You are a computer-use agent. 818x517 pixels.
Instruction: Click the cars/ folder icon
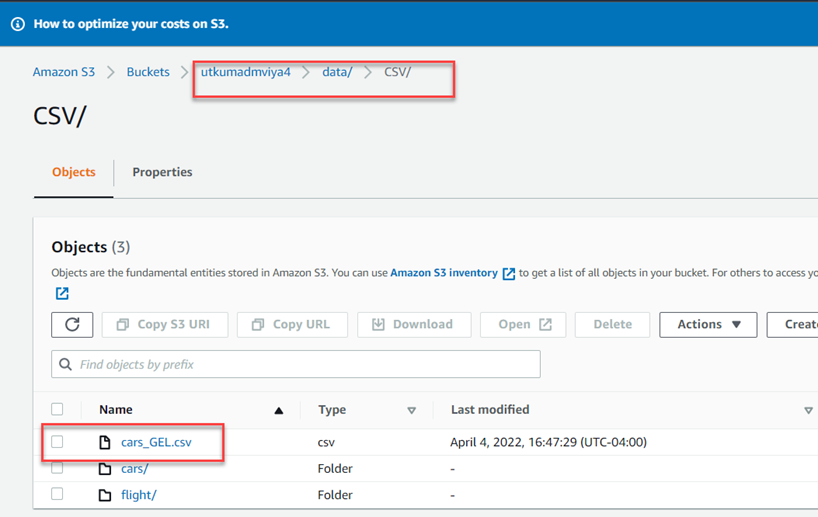[104, 468]
